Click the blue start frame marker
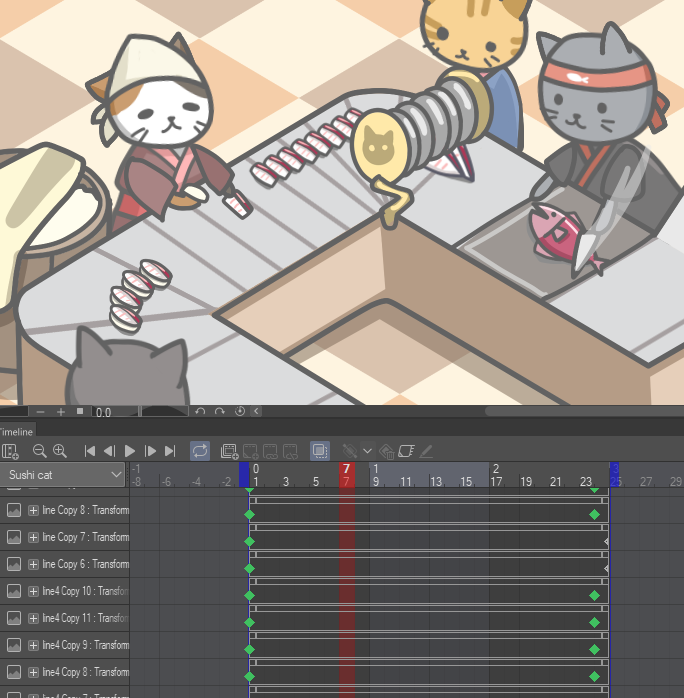The width and height of the screenshot is (684, 698). [x=244, y=475]
